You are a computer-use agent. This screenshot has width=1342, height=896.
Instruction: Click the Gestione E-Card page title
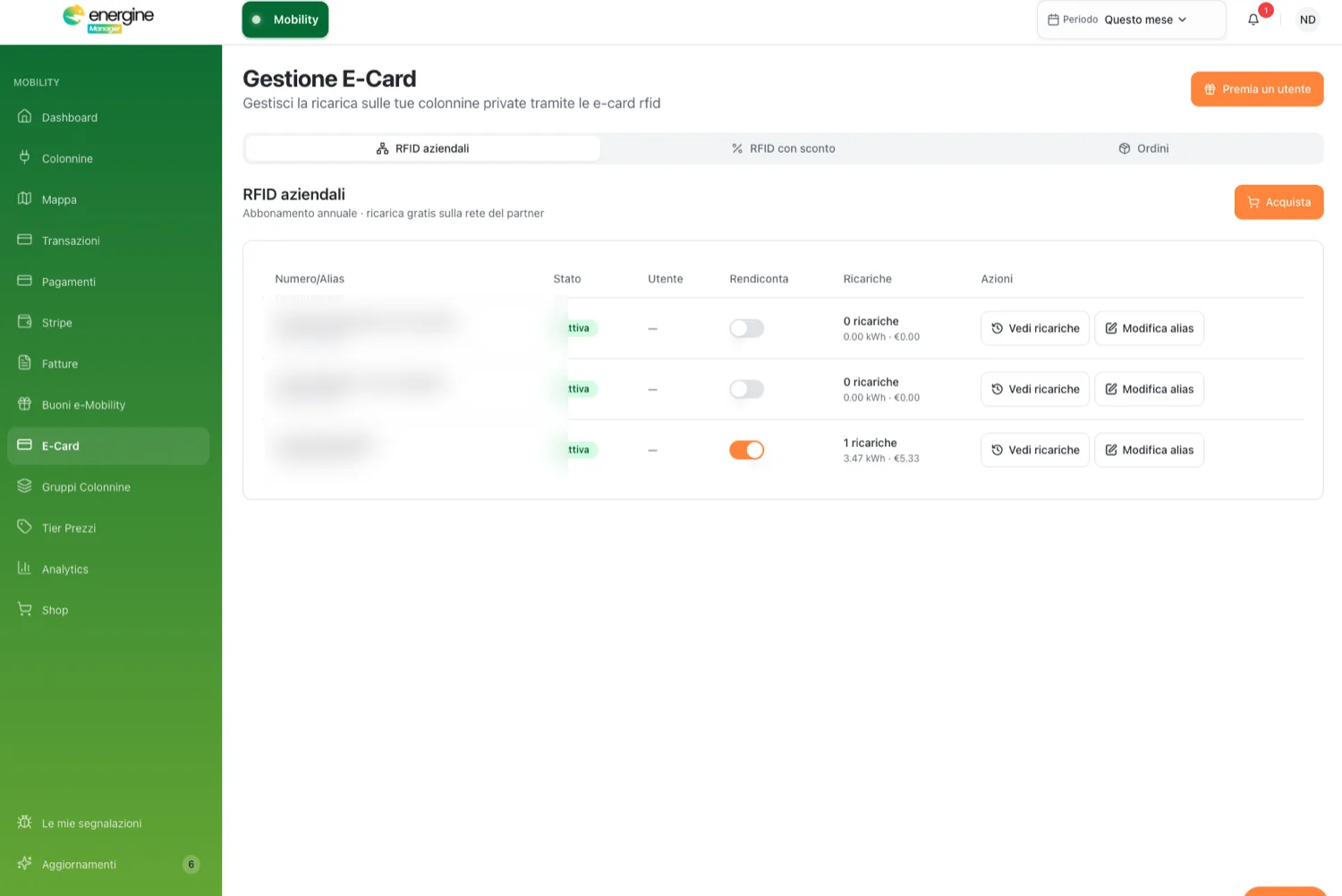click(x=329, y=79)
